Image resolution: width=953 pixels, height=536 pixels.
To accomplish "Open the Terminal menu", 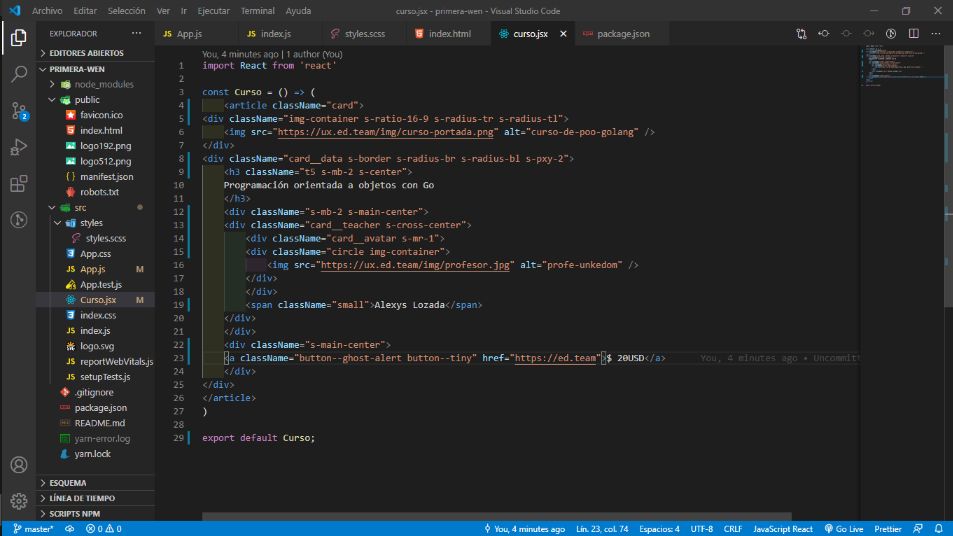I will tap(258, 11).
